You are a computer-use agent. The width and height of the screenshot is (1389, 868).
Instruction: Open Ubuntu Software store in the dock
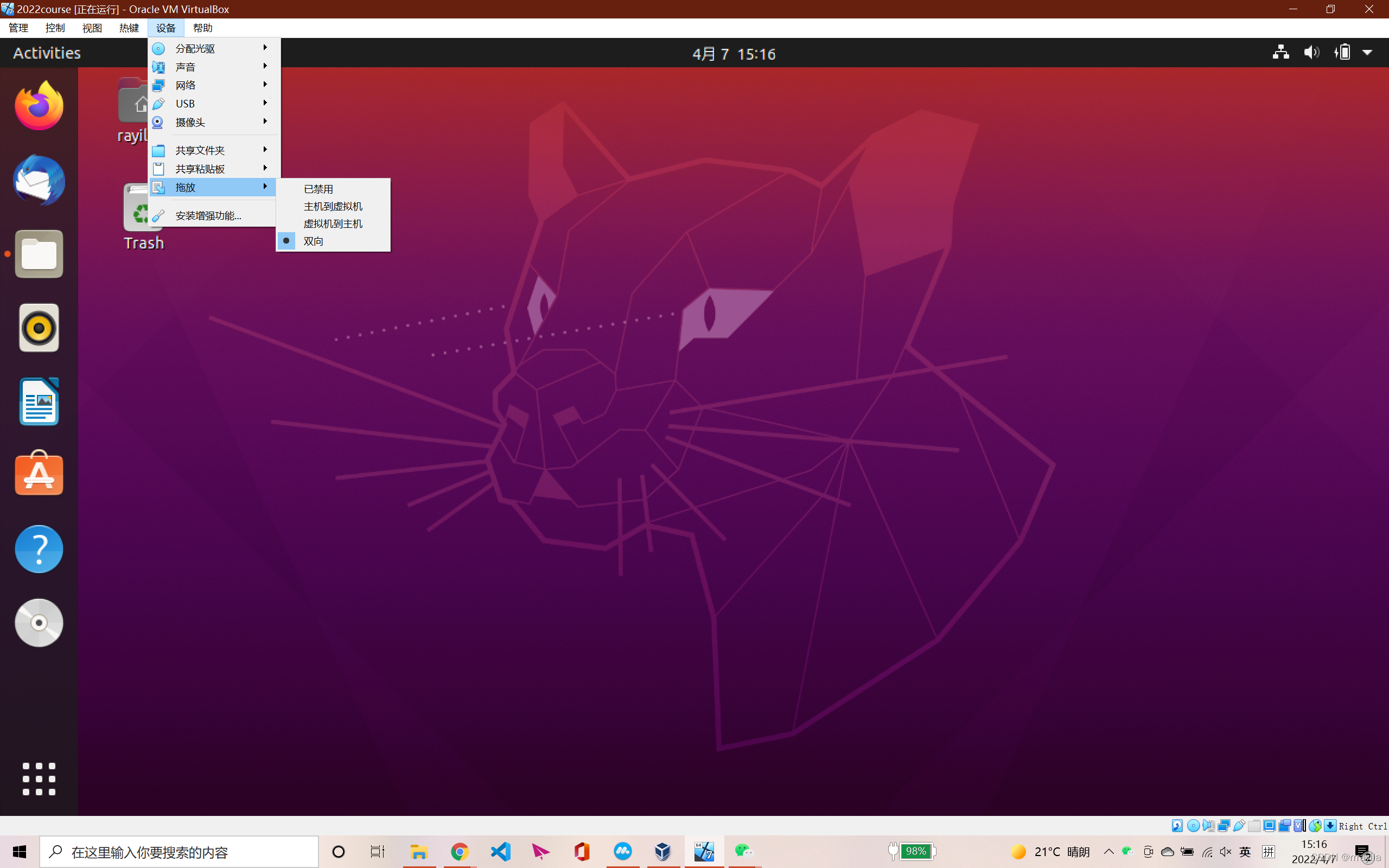tap(39, 473)
